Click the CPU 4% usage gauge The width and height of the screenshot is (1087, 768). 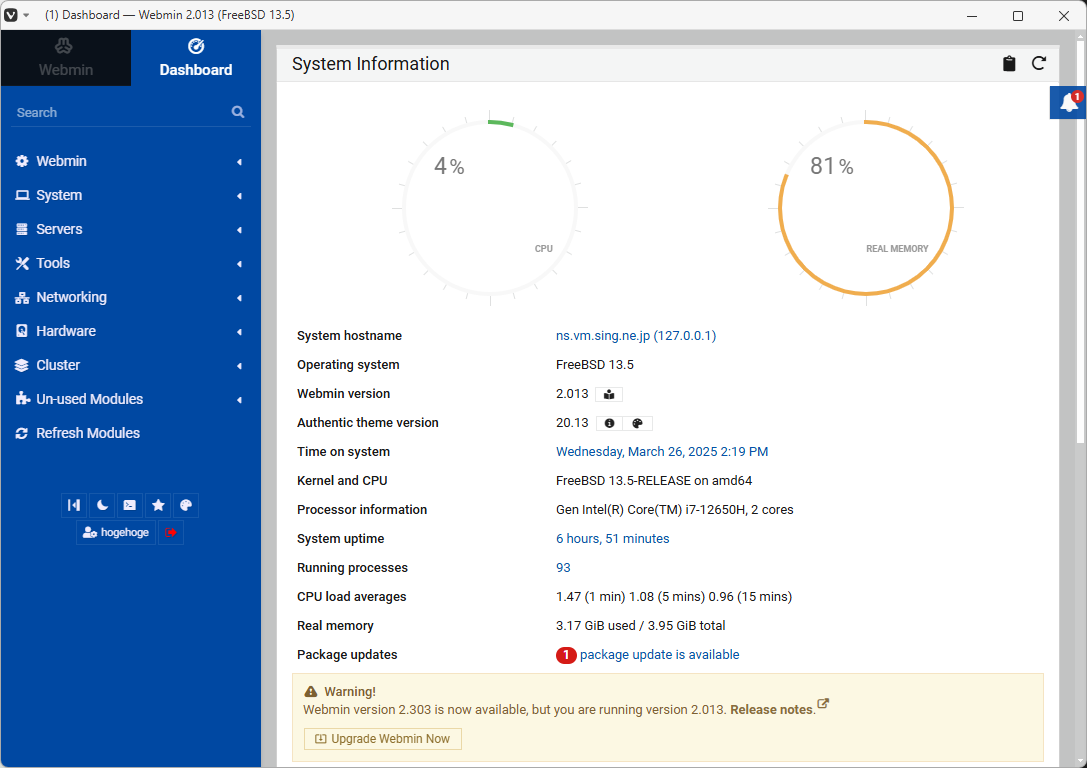point(490,208)
